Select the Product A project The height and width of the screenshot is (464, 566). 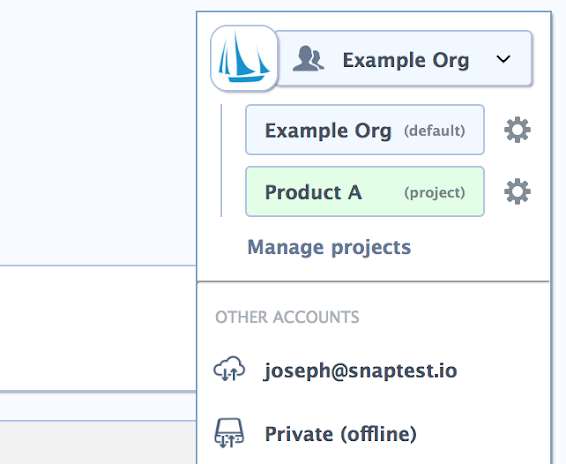(365, 191)
